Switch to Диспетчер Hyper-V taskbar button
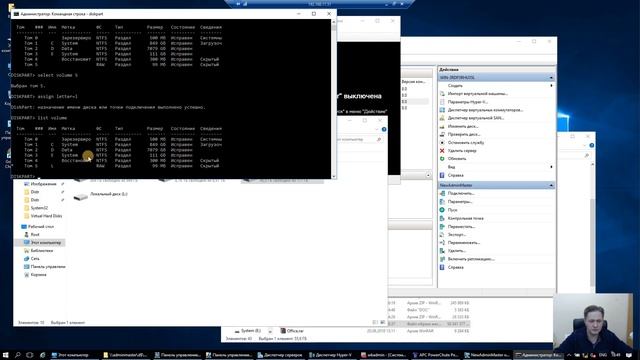Viewport: 640px width, 360px height. click(x=331, y=355)
